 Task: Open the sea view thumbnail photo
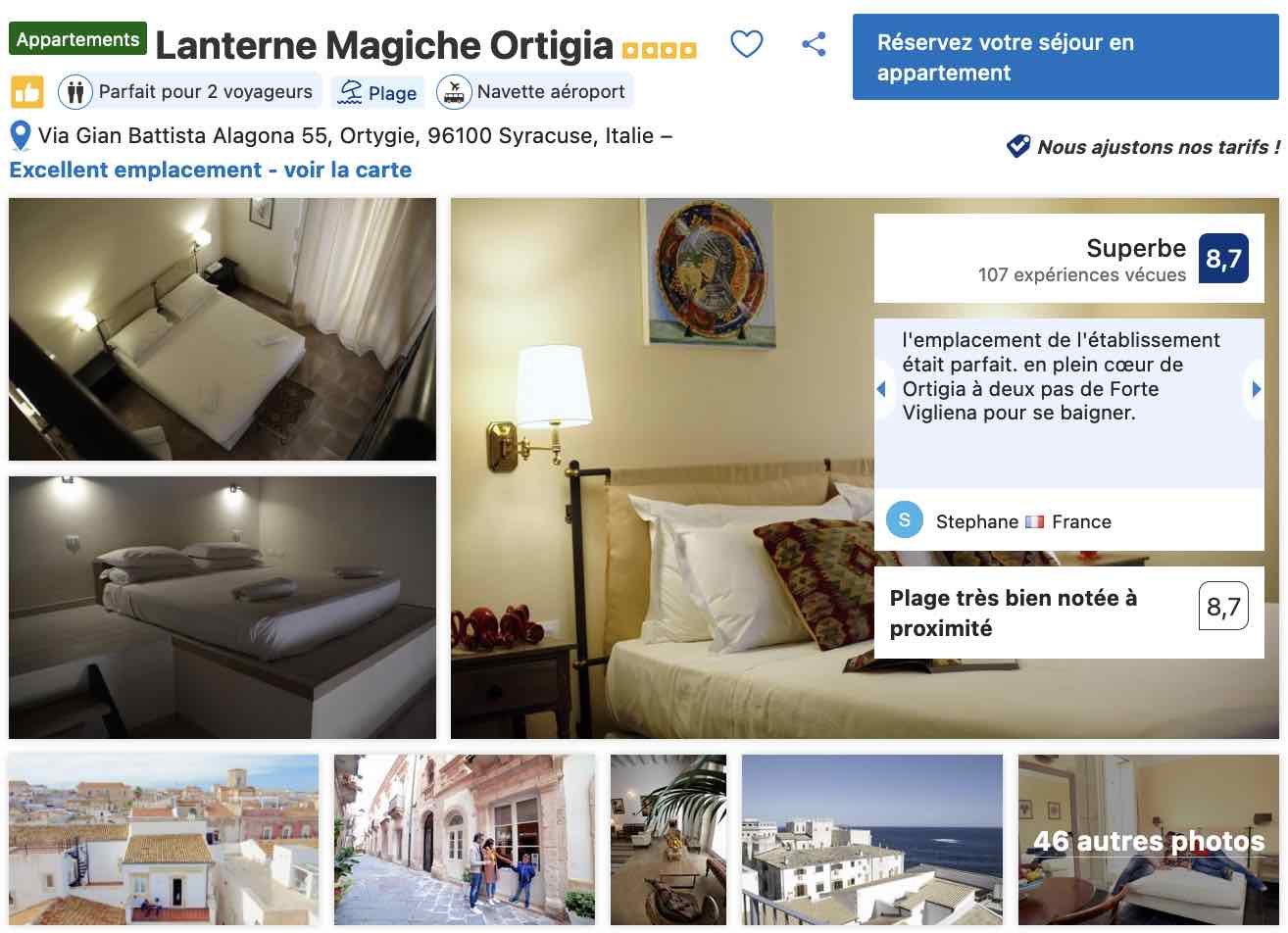pos(872,840)
